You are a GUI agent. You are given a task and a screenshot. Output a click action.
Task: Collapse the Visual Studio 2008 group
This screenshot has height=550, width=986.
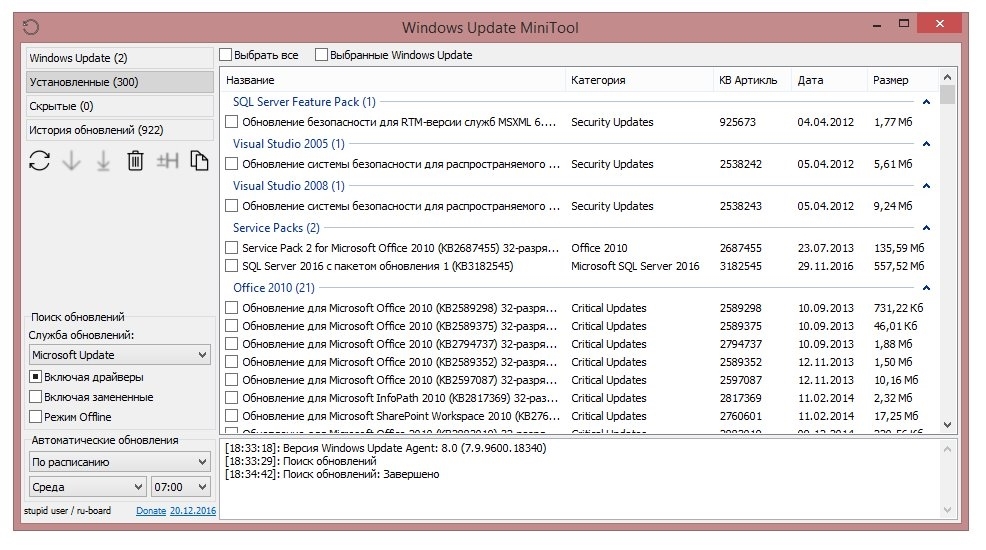tap(926, 186)
